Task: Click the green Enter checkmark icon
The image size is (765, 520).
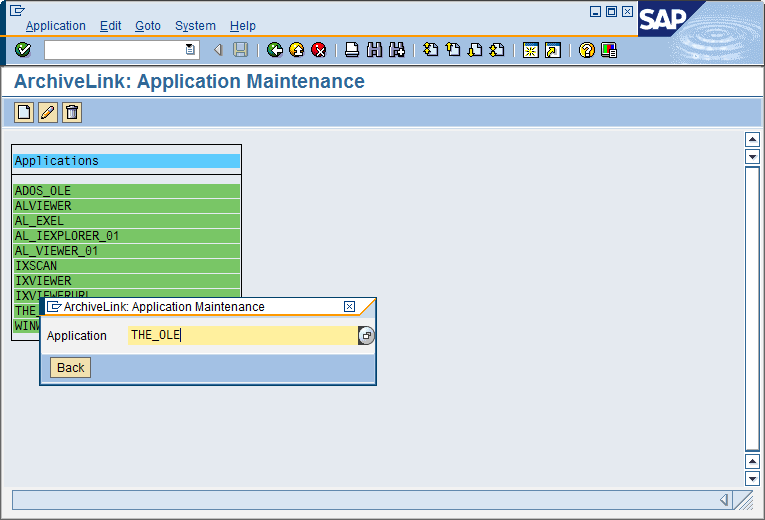Action: [x=23, y=50]
